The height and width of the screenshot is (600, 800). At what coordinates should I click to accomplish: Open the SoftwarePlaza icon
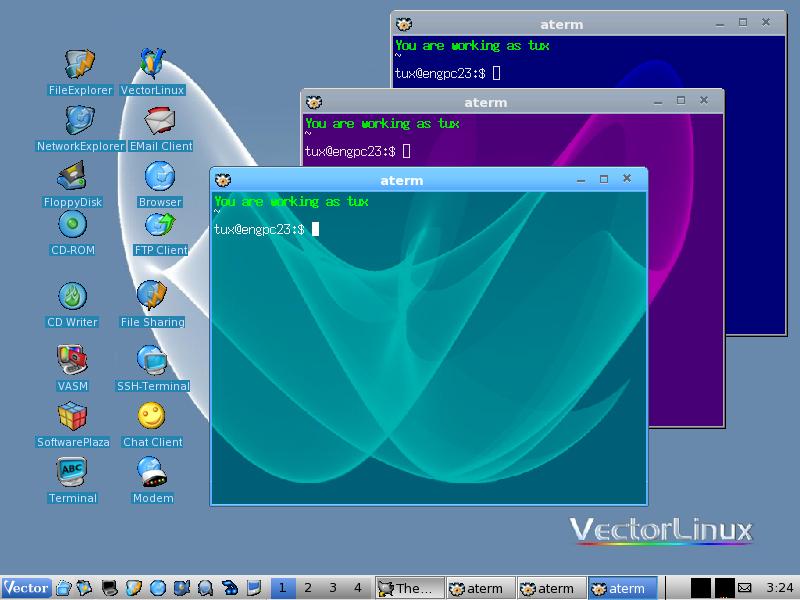[72, 417]
